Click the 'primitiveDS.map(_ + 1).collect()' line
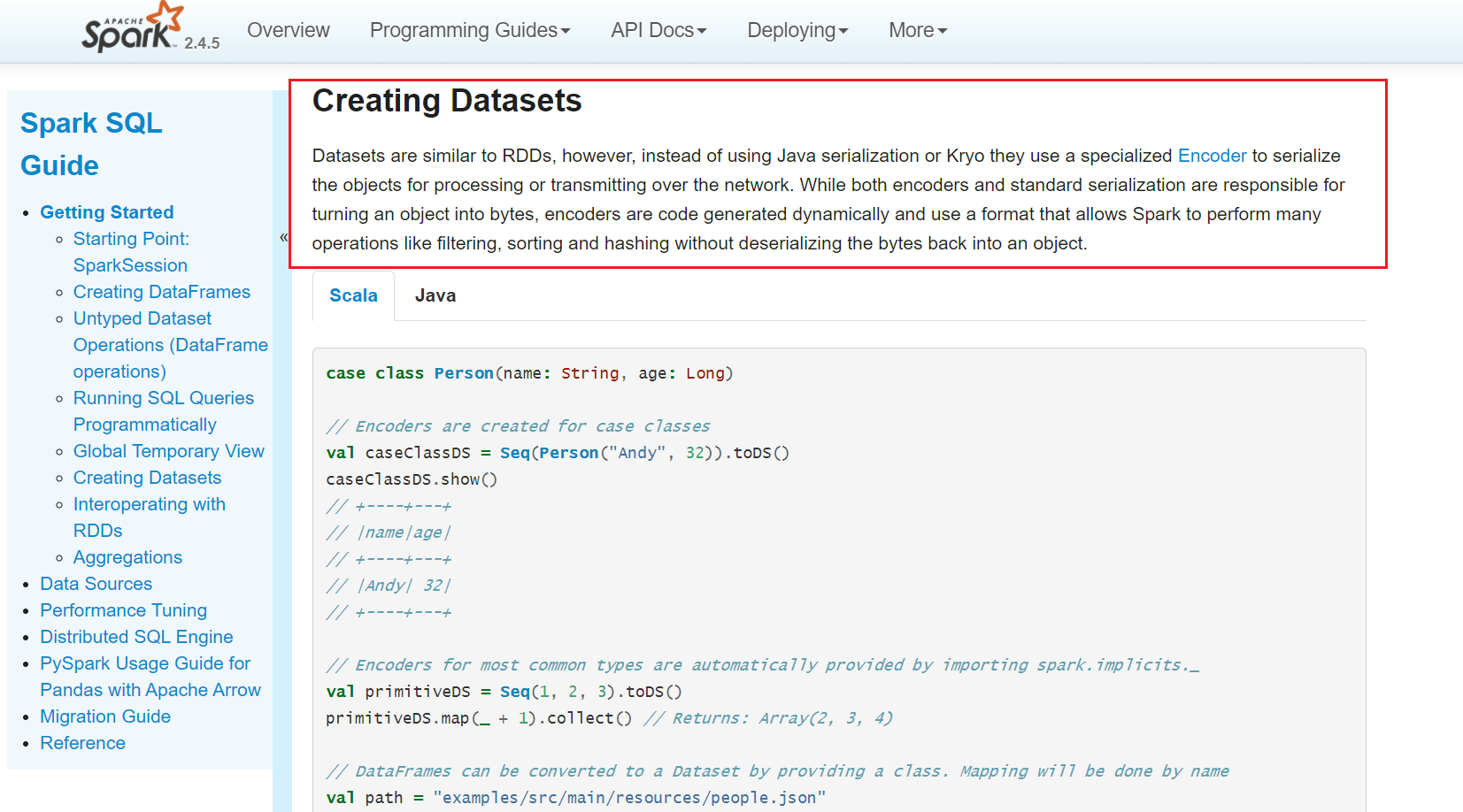This screenshot has height=812, width=1463. pos(479,718)
